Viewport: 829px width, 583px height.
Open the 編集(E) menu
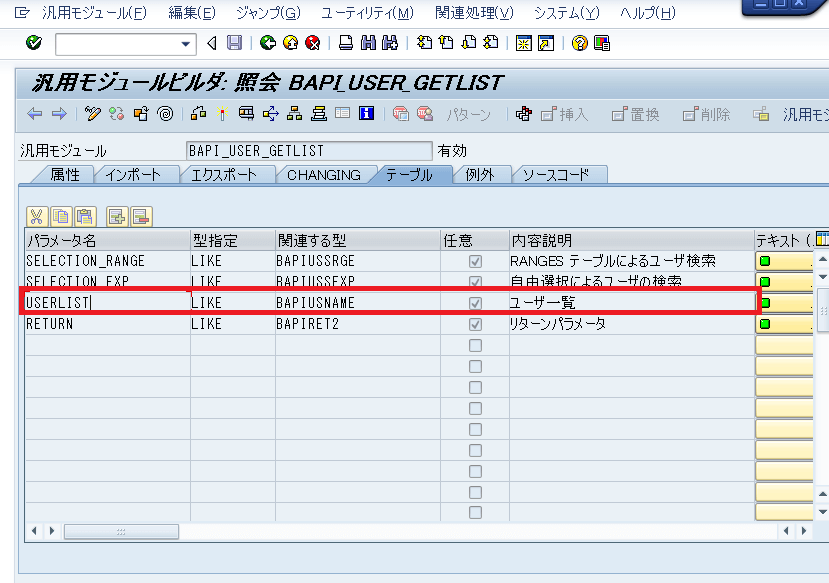192,13
